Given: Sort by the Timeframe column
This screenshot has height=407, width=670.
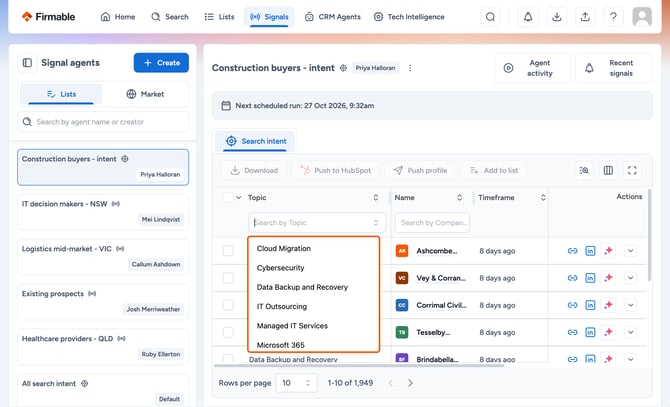Looking at the screenshot, I should (543, 197).
